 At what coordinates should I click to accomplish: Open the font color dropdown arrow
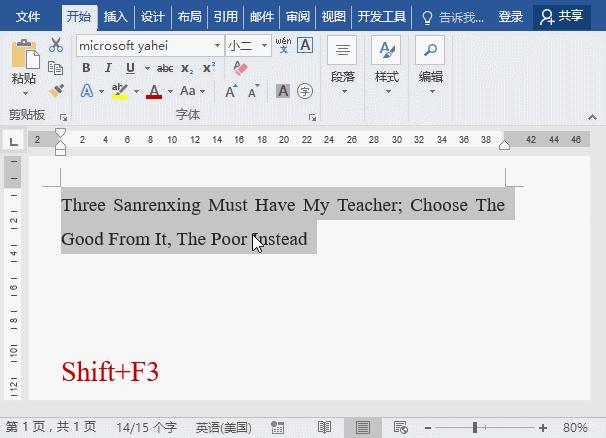[x=170, y=92]
